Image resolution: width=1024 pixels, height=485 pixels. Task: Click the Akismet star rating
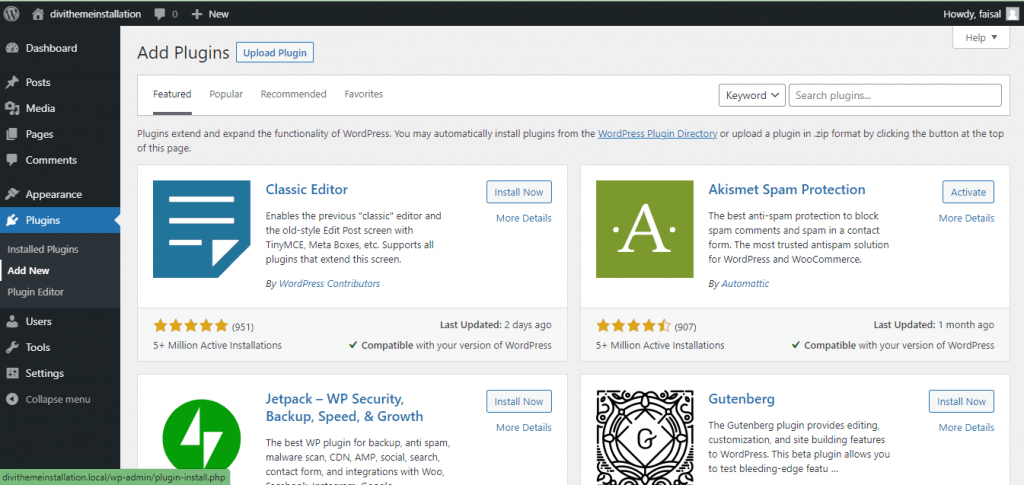[633, 326]
